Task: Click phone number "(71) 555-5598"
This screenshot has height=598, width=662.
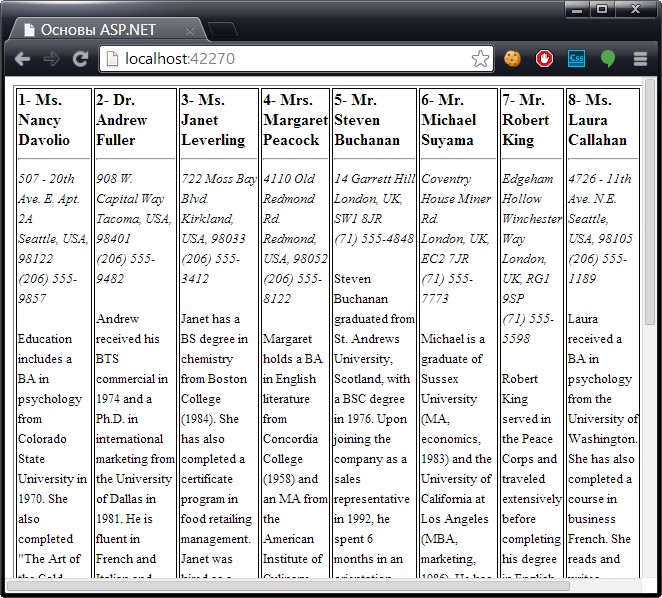Action: [x=528, y=329]
